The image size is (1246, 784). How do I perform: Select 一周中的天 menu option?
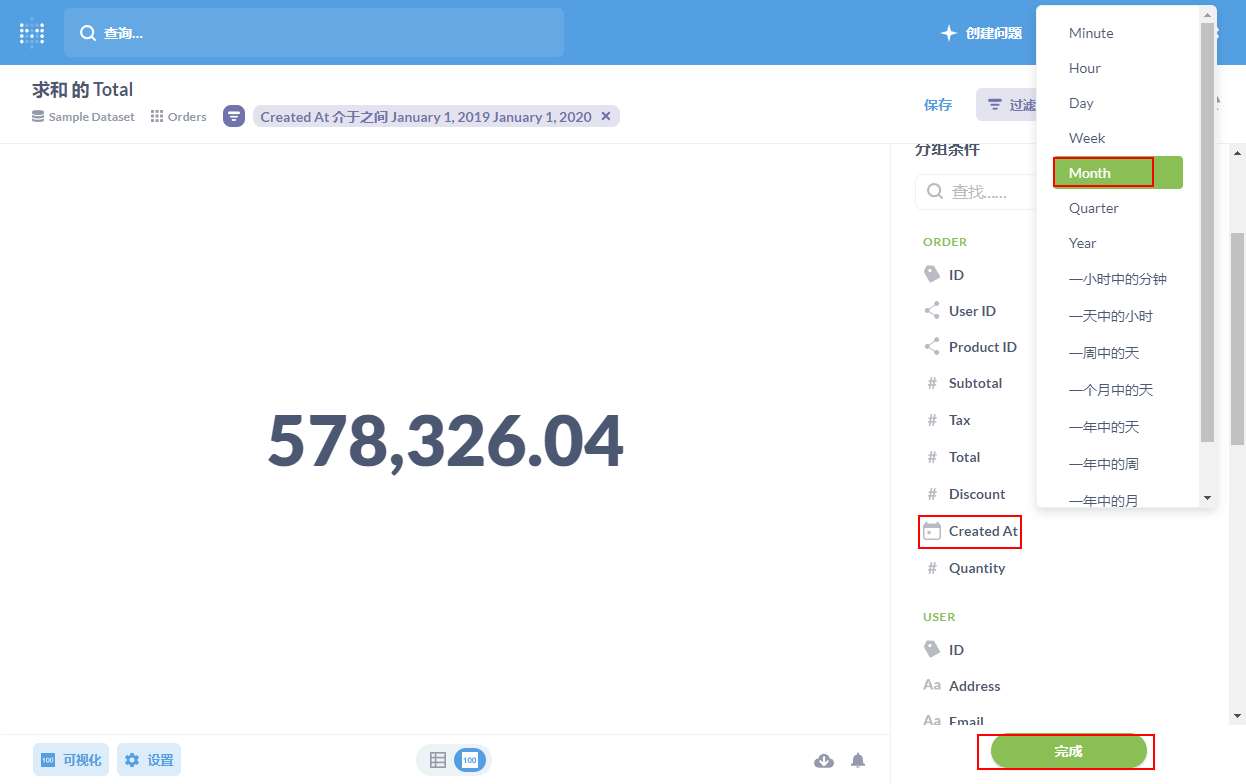coord(1103,353)
